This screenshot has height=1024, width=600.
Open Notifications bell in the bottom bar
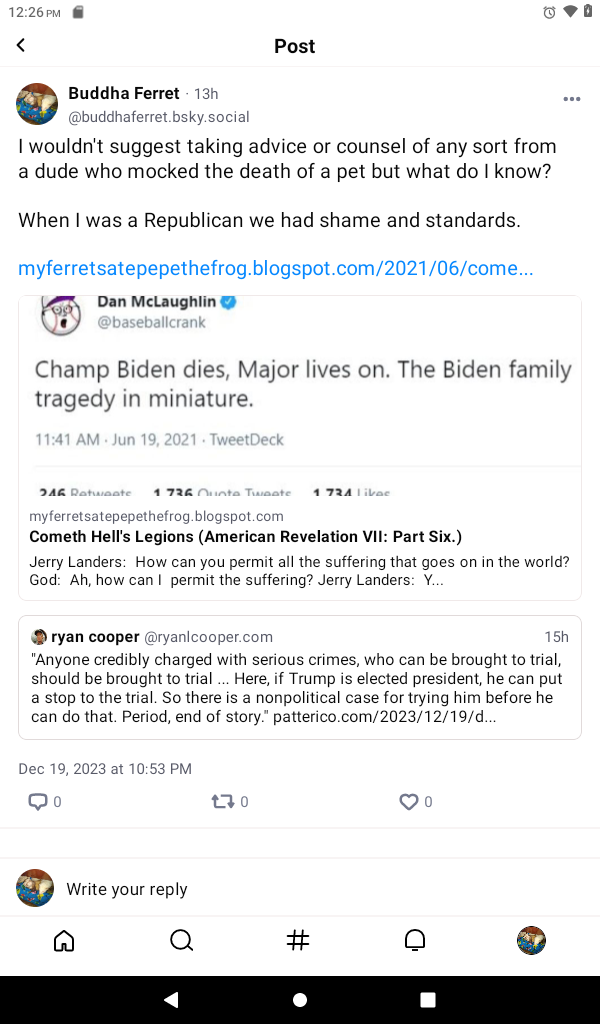414,940
